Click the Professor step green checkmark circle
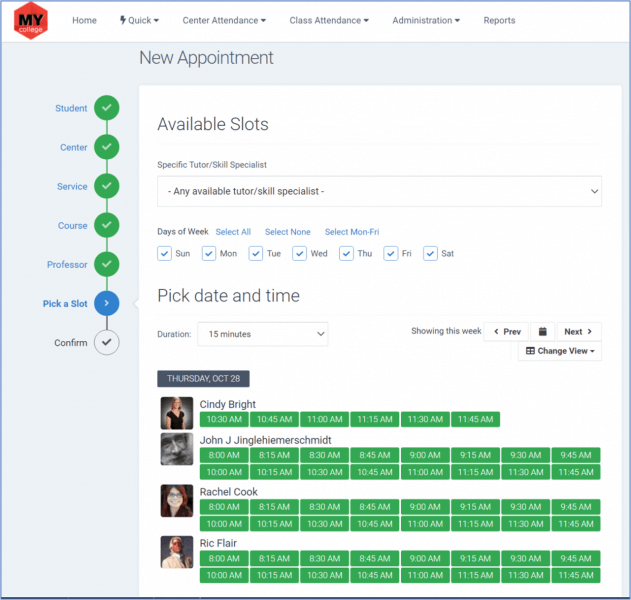This screenshot has width=631, height=600. (107, 264)
